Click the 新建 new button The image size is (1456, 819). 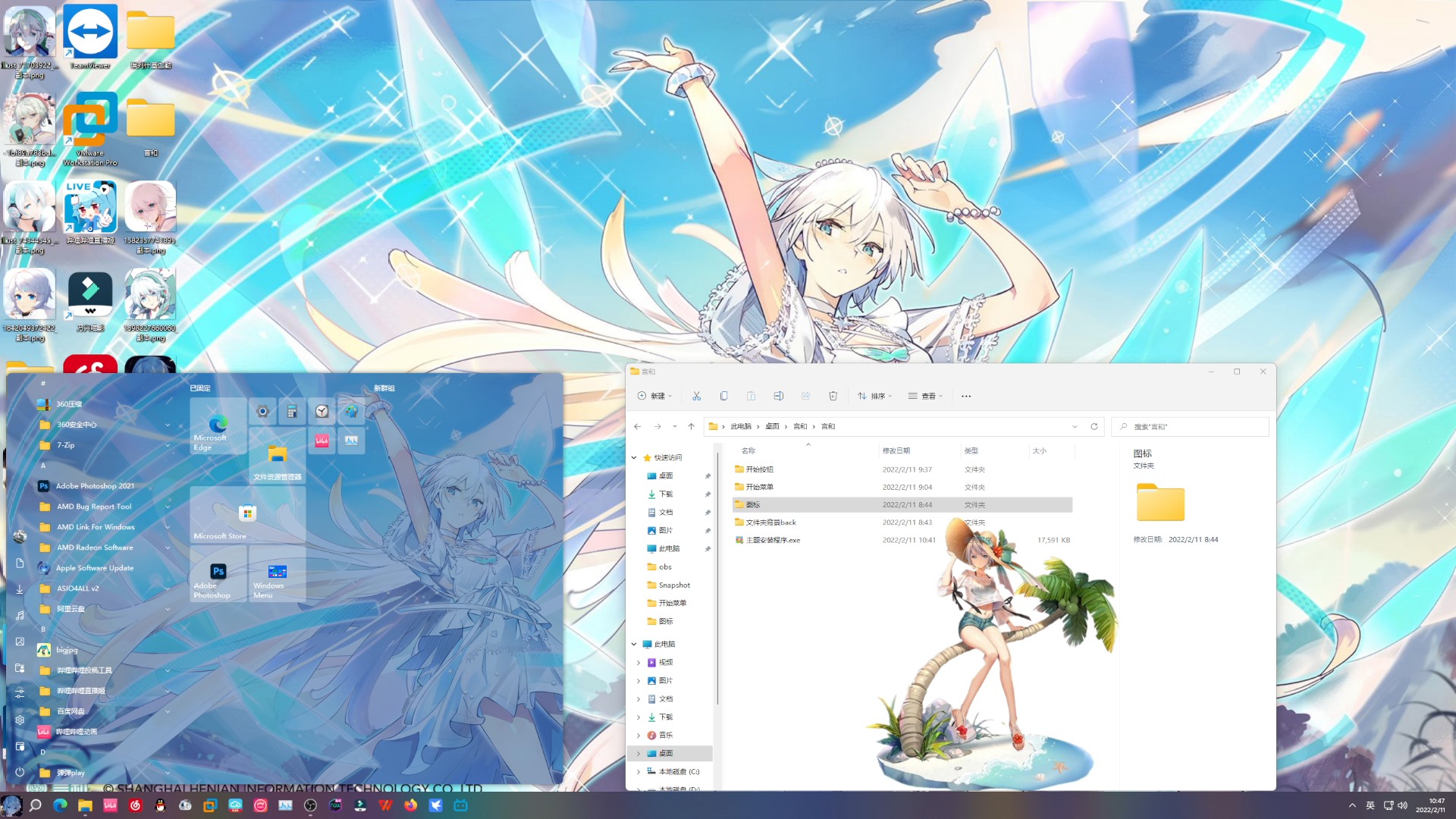(654, 396)
